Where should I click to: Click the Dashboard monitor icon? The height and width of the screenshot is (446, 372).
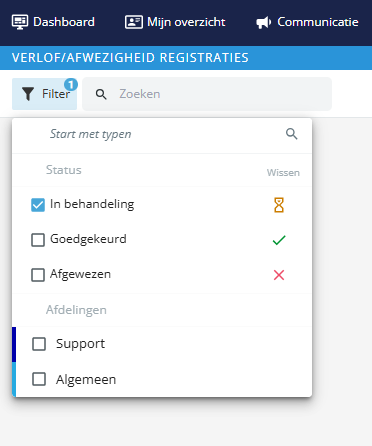pos(20,22)
